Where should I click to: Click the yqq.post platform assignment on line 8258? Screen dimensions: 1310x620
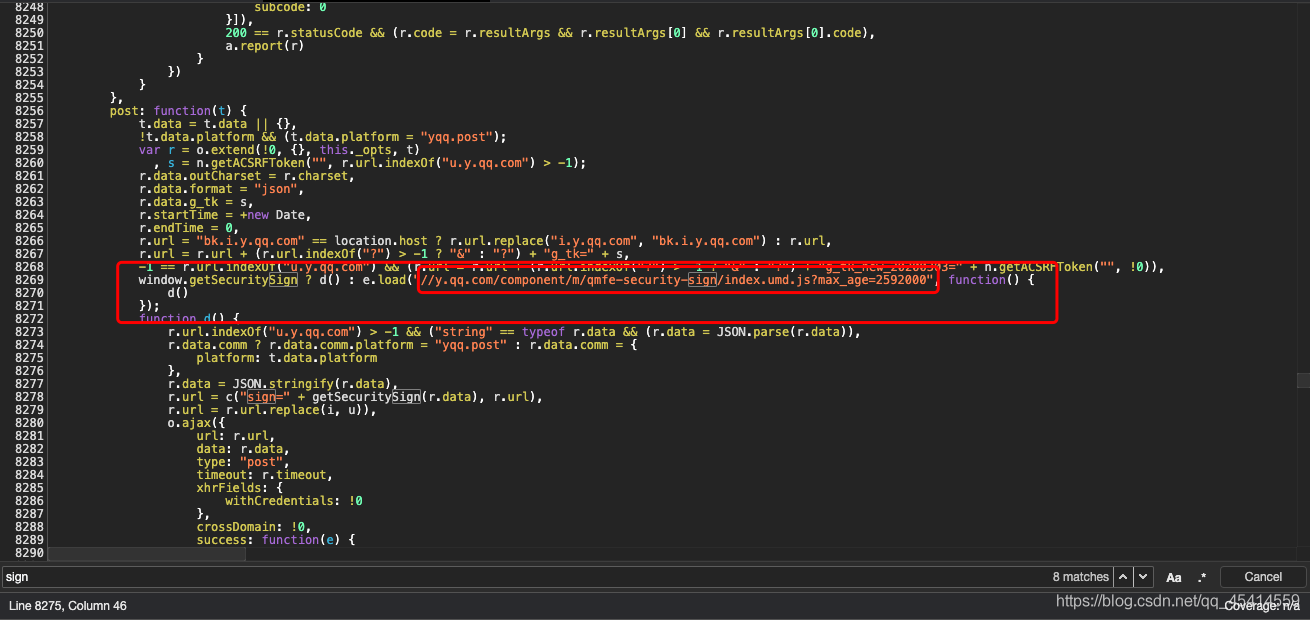point(323,137)
